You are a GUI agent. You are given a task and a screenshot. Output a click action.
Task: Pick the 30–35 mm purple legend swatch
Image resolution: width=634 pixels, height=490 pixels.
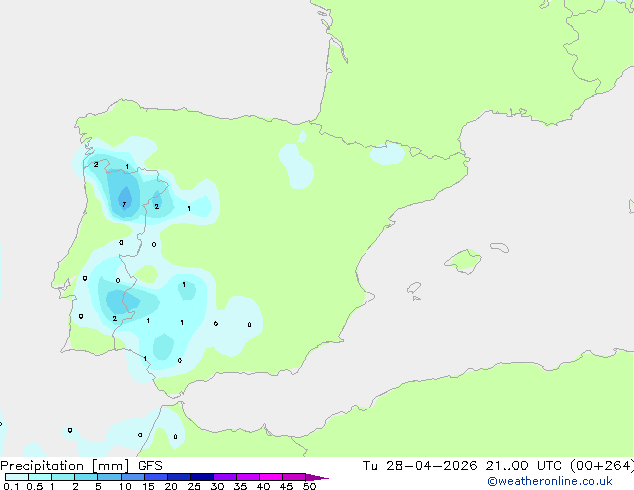pos(225,477)
